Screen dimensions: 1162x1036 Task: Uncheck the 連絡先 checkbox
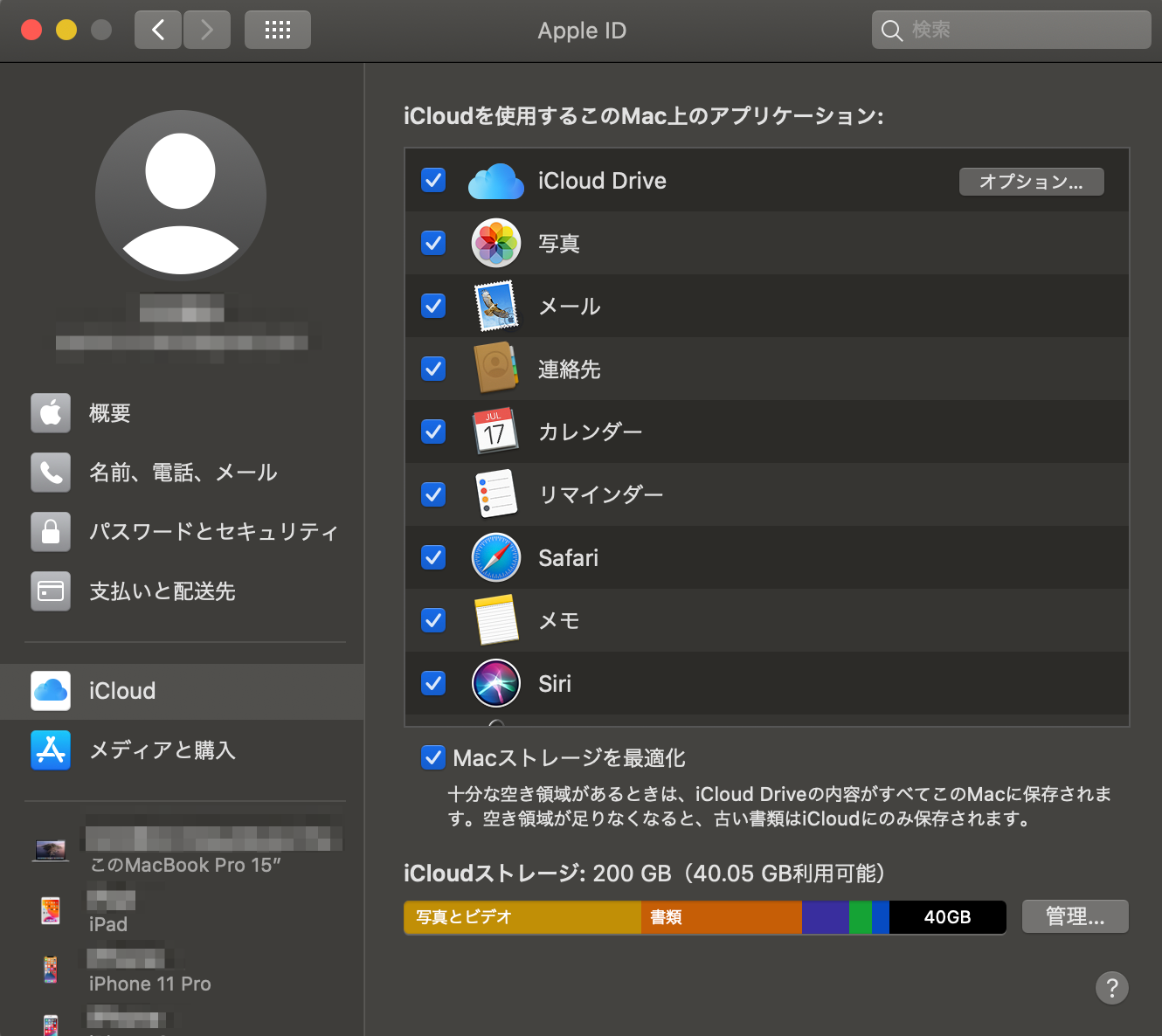[433, 369]
